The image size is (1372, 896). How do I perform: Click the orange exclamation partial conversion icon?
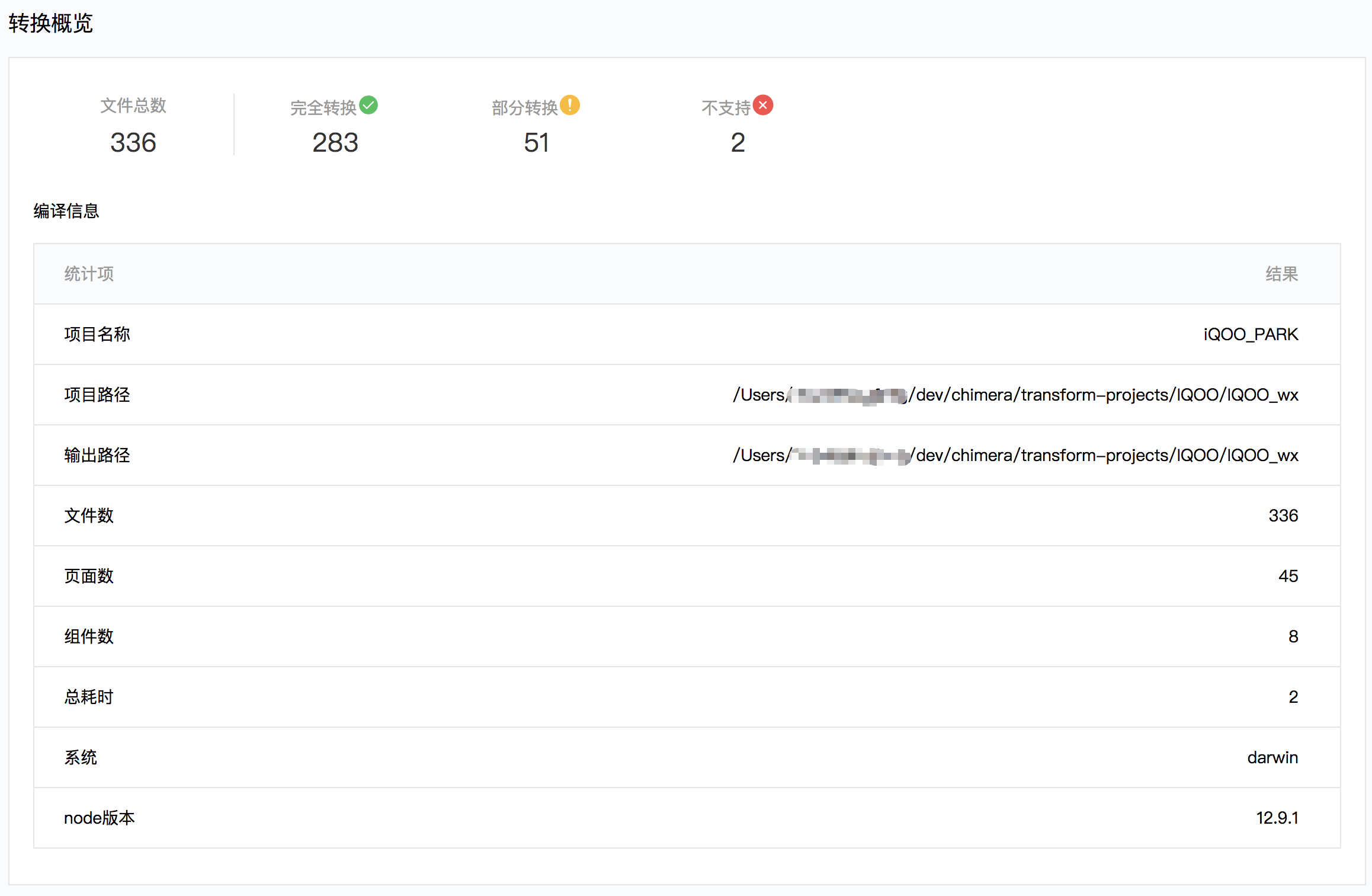click(570, 105)
